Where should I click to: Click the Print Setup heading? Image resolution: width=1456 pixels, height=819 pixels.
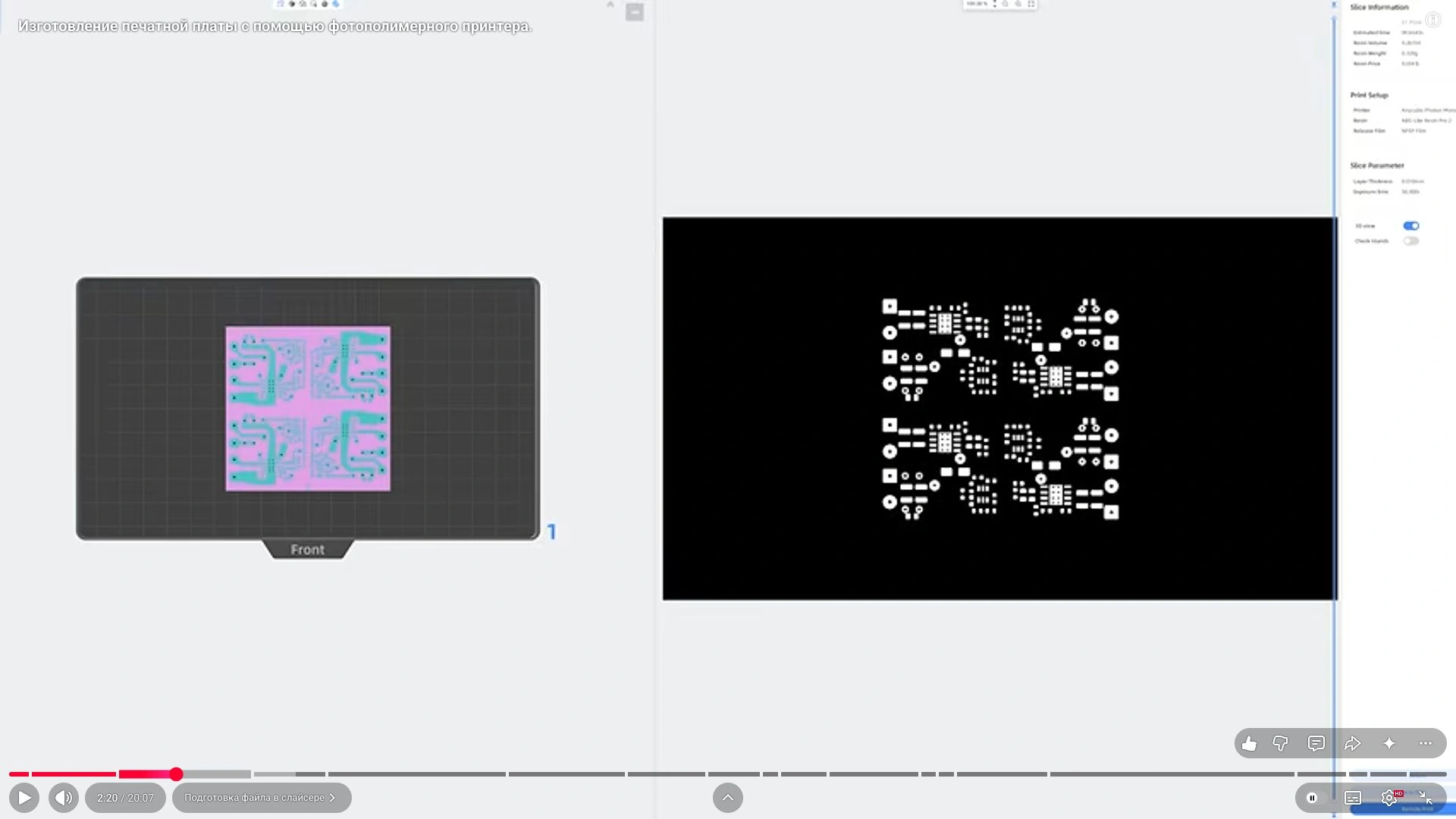click(1369, 95)
